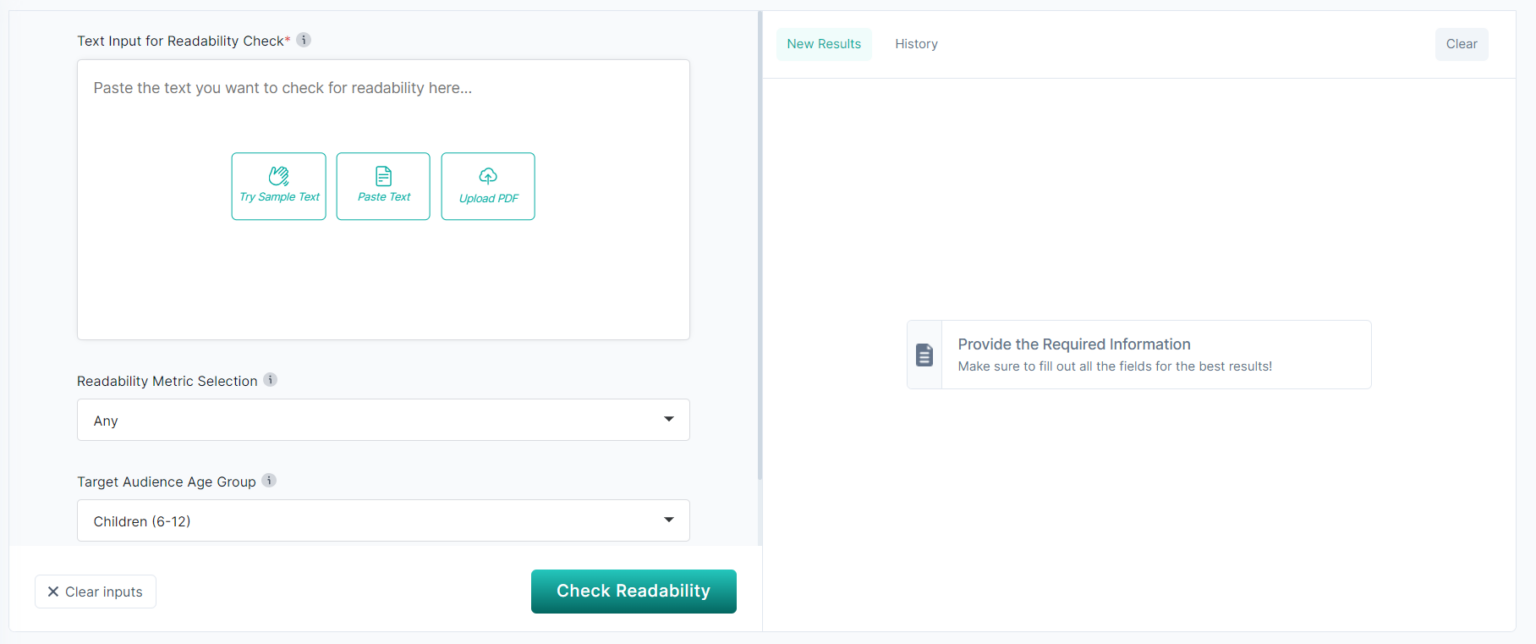
Task: Click the Upload PDF button label
Action: (488, 198)
